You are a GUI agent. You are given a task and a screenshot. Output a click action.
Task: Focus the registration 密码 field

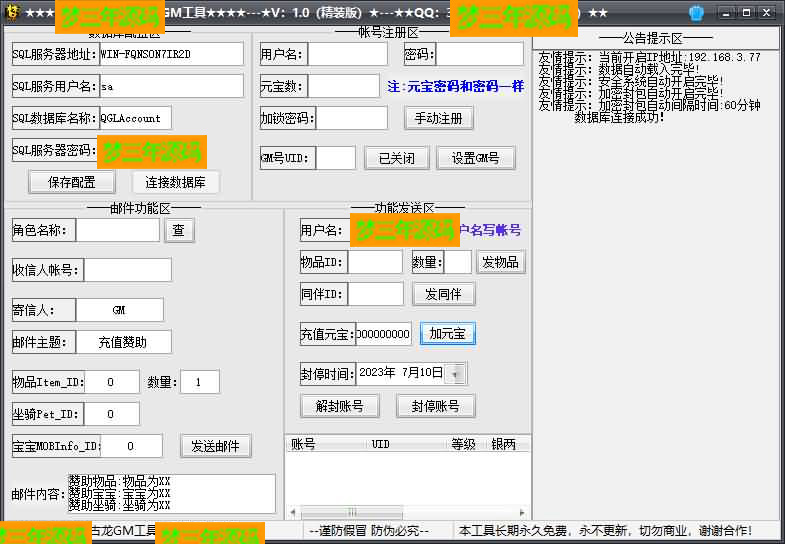pos(480,54)
